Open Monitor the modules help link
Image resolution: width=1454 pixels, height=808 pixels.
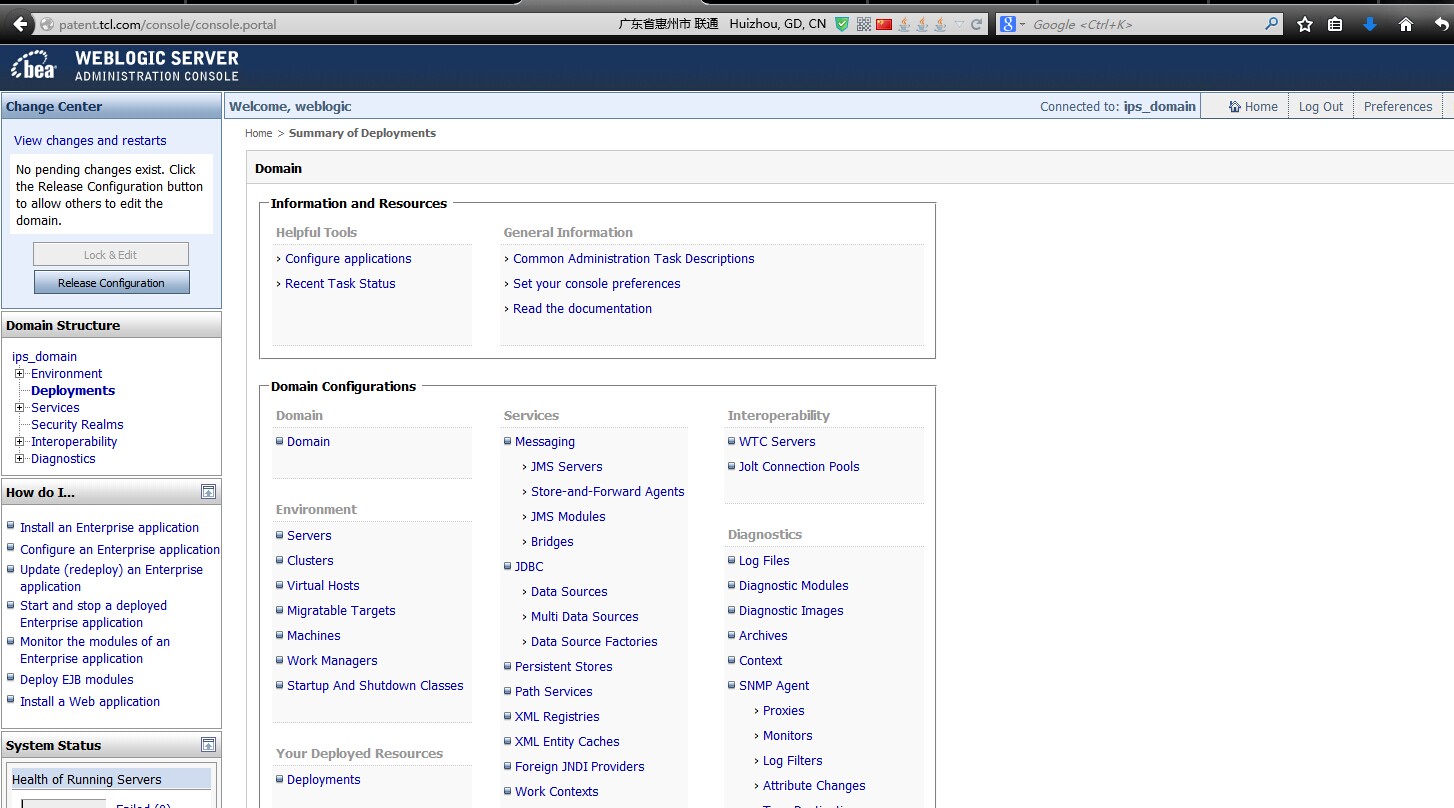coord(95,650)
